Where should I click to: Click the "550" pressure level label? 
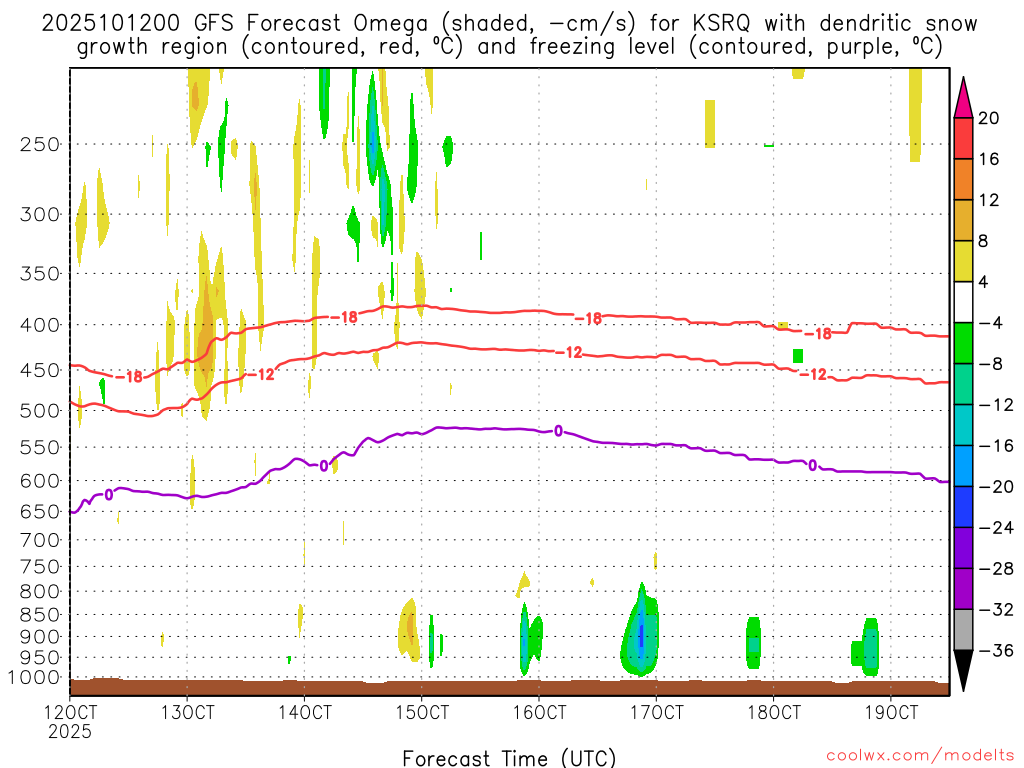pyautogui.click(x=40, y=448)
